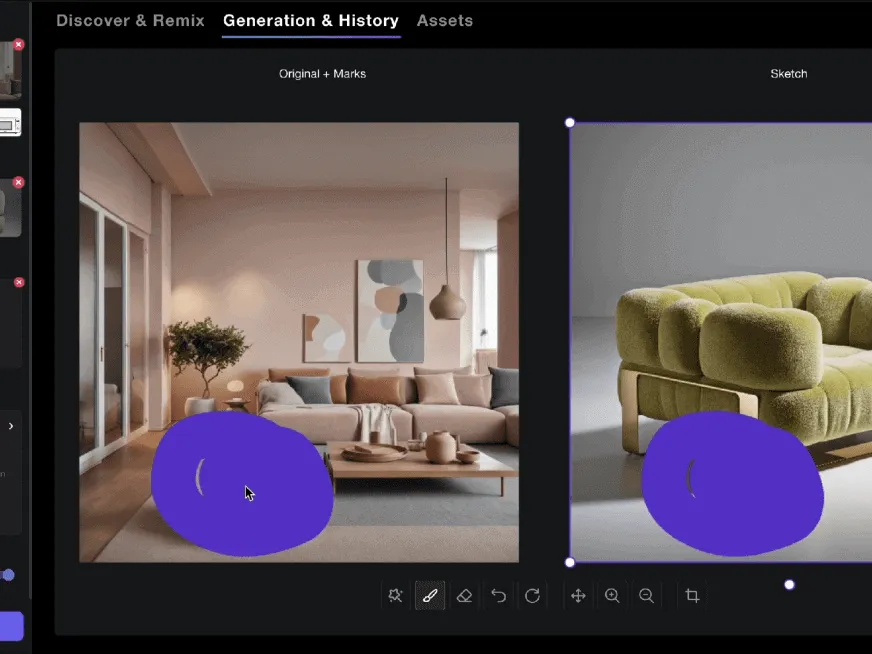Switch to the Eraser tool
The width and height of the screenshot is (872, 654).
pos(464,596)
